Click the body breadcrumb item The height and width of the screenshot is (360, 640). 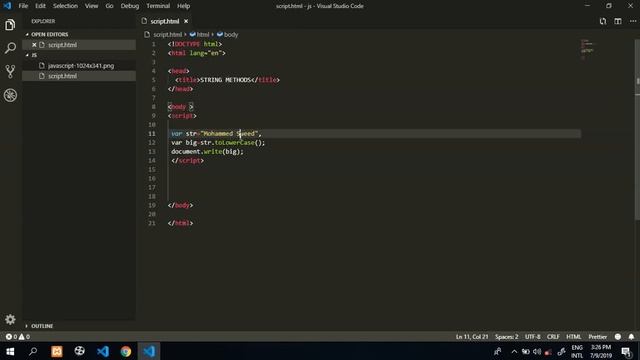[231, 35]
